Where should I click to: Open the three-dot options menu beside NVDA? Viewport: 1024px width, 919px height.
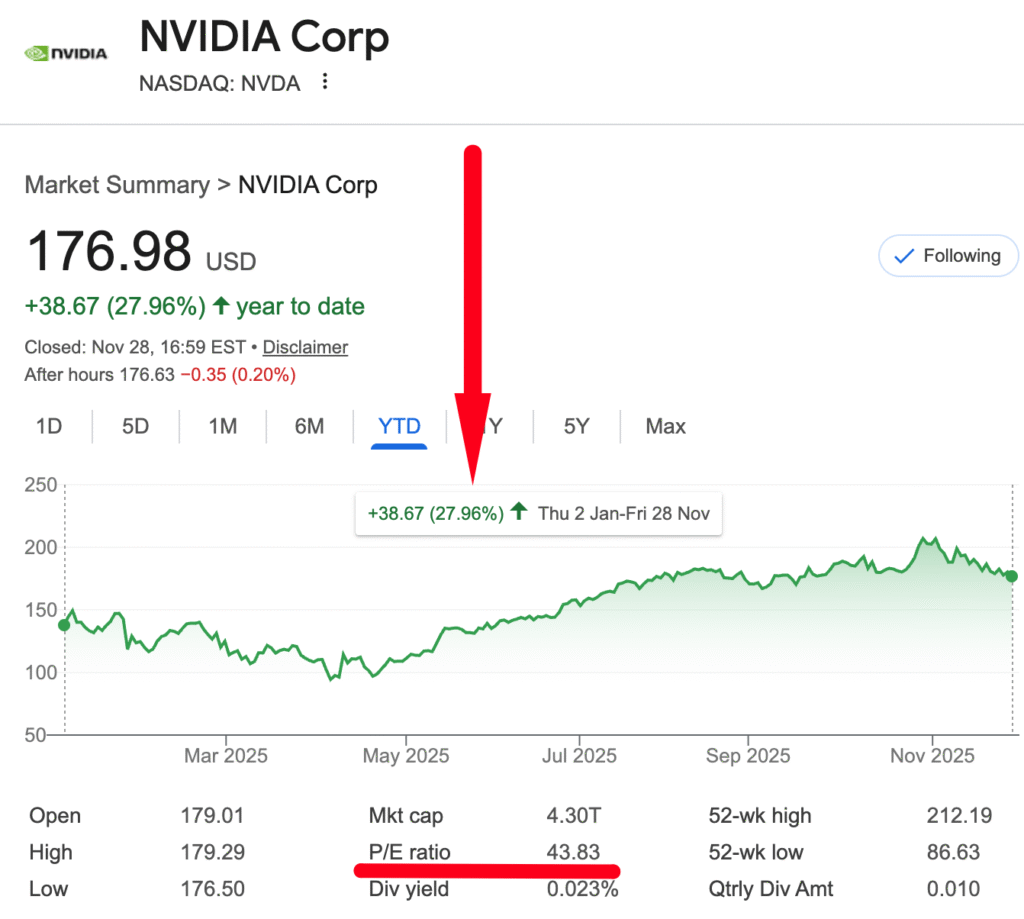point(324,82)
